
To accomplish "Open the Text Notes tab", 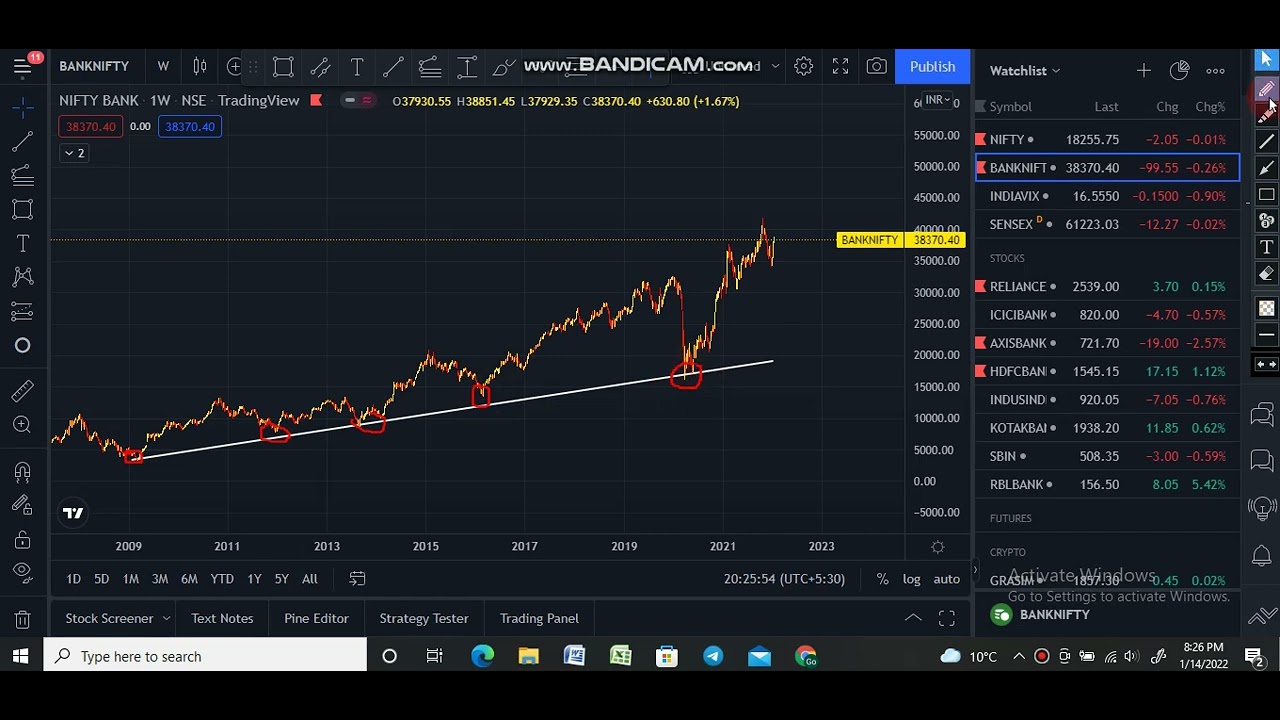I will tap(222, 619).
